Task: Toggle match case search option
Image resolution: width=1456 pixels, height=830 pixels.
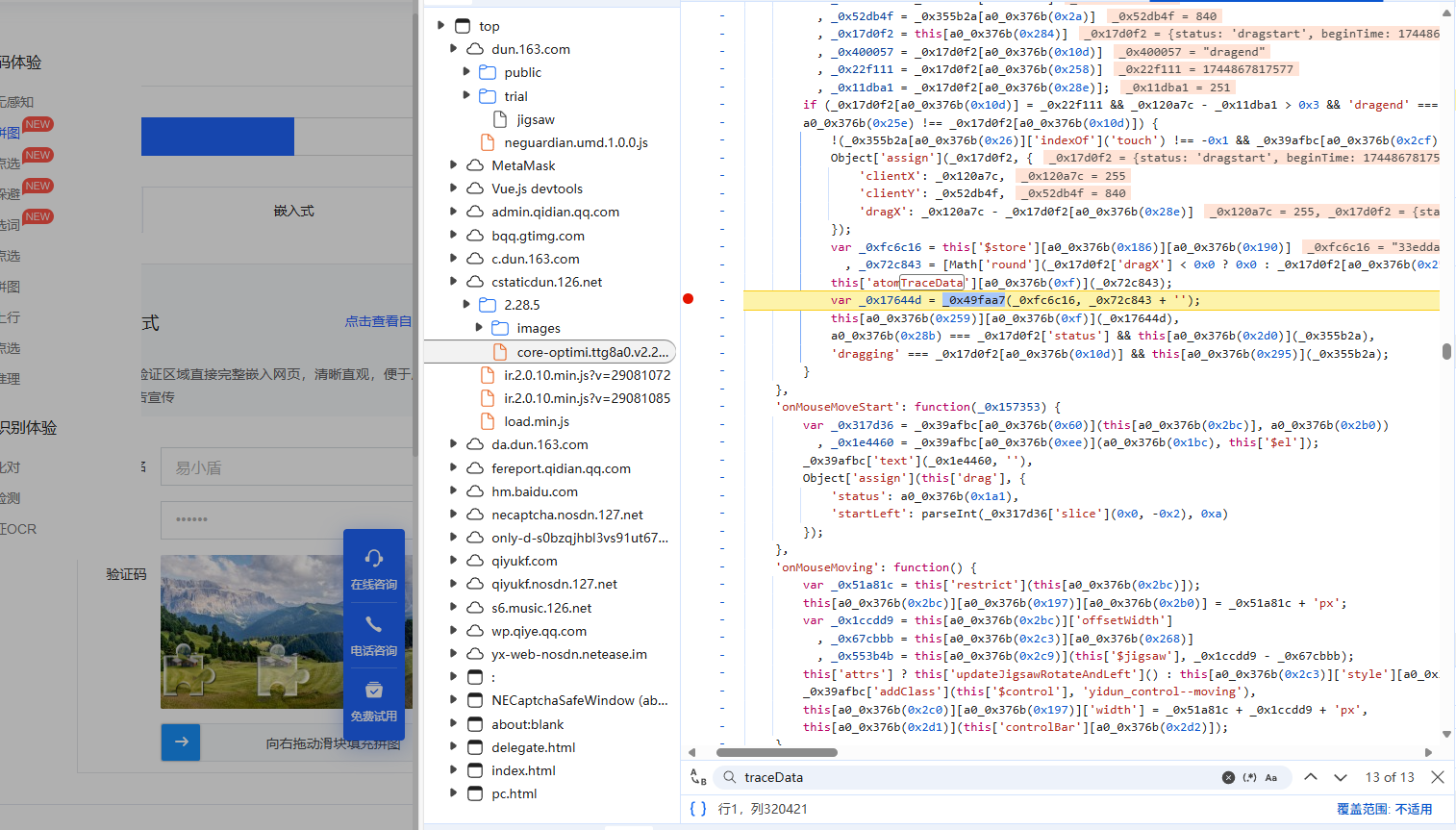Action: click(1271, 777)
